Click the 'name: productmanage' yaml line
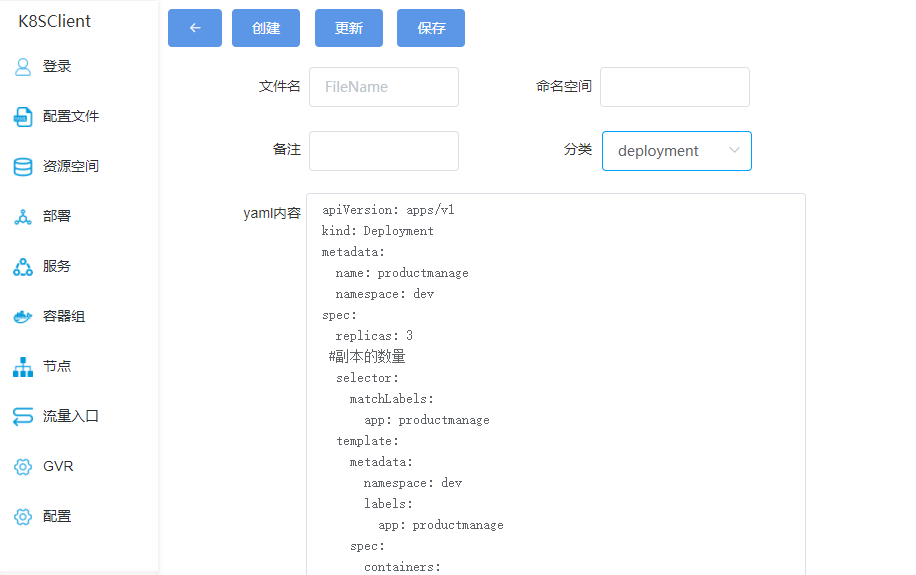This screenshot has height=575, width=916. click(x=402, y=273)
